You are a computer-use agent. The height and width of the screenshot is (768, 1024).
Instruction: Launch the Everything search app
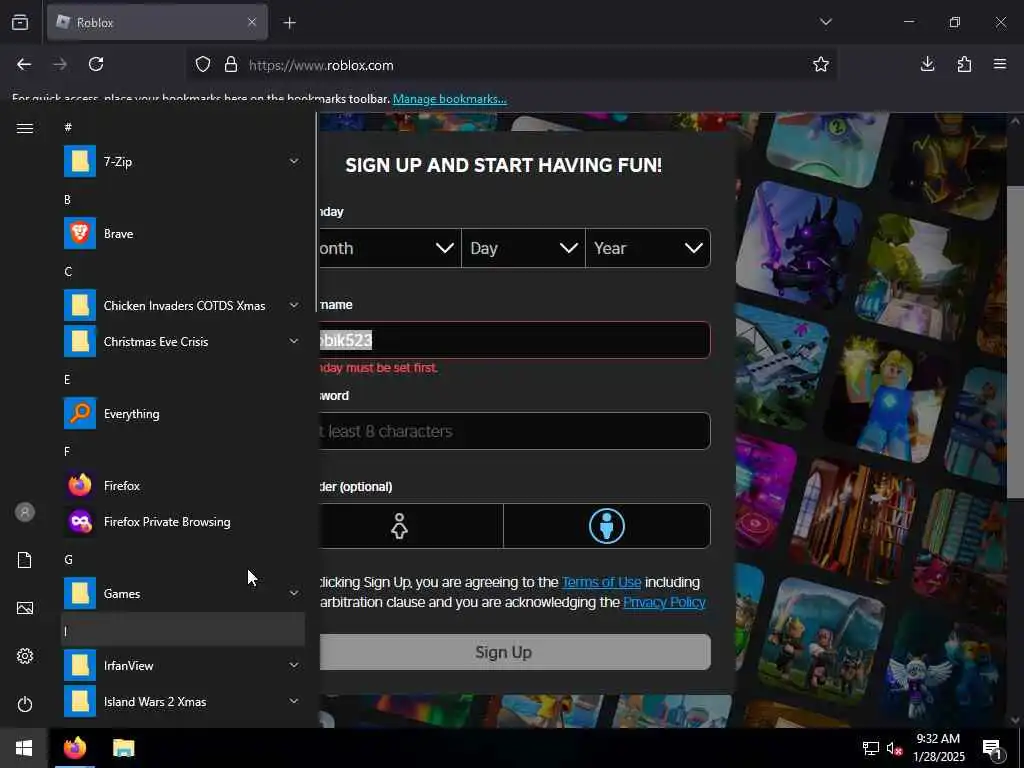pyautogui.click(x=183, y=413)
